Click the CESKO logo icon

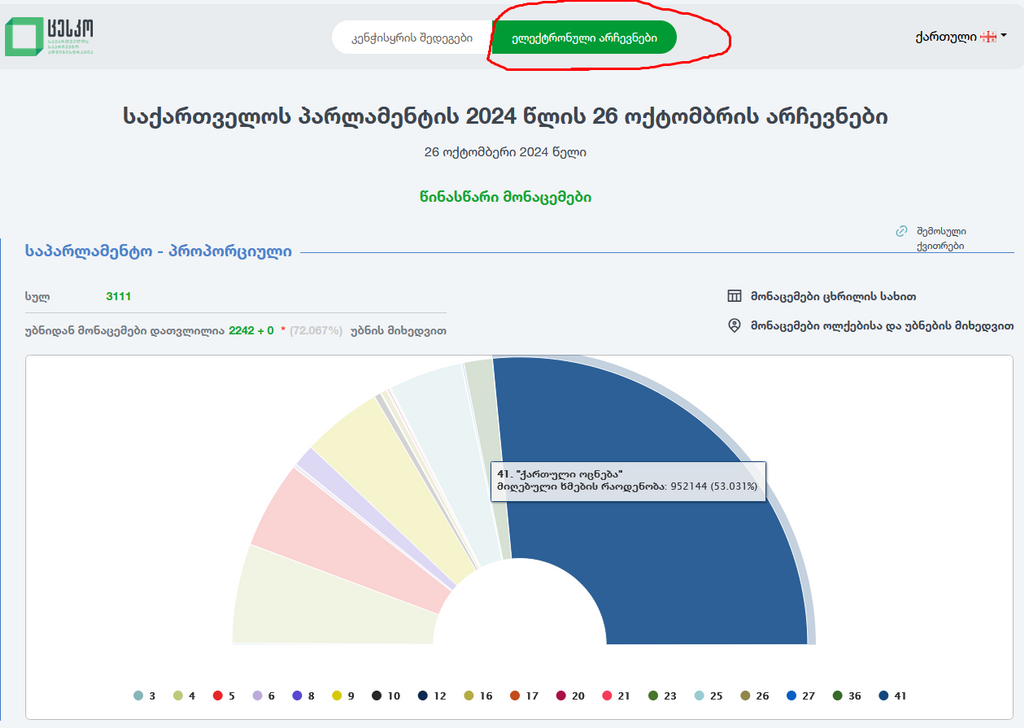[24, 37]
